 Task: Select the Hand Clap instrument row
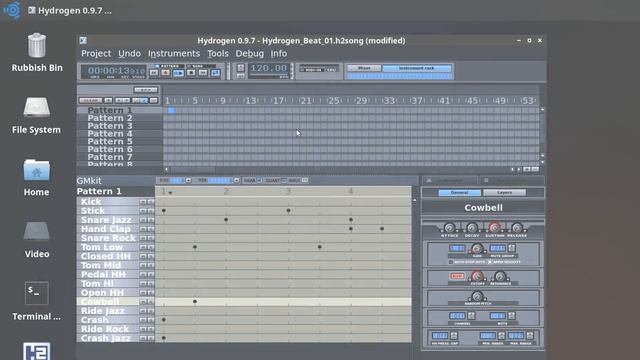(x=107, y=229)
